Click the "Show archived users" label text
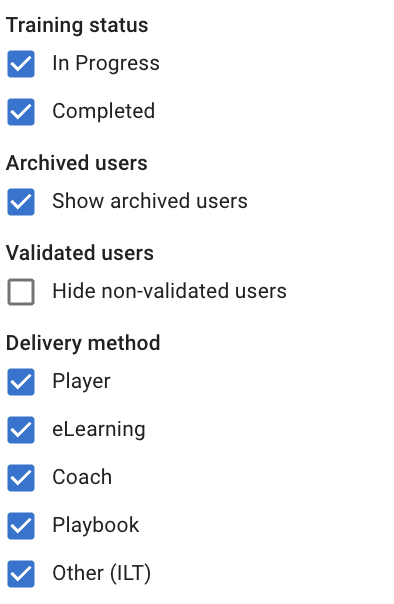This screenshot has height=604, width=394. click(x=150, y=201)
